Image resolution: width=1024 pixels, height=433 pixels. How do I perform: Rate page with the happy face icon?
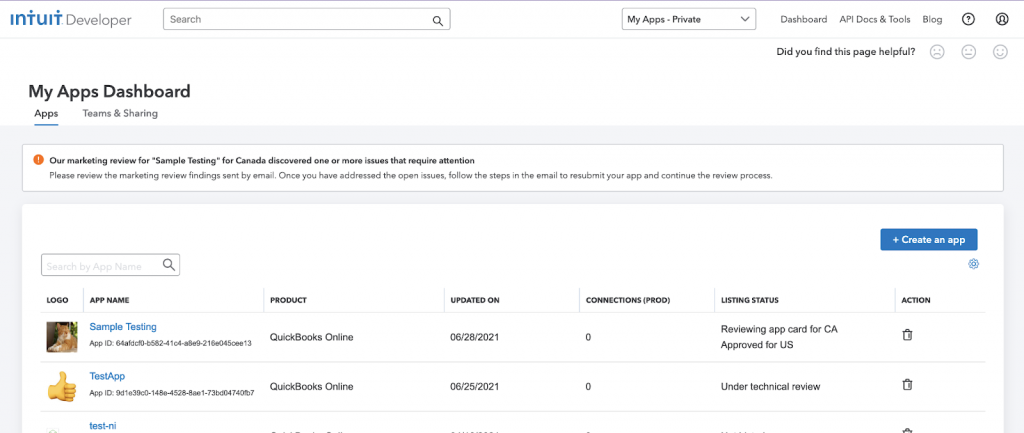pos(1000,52)
